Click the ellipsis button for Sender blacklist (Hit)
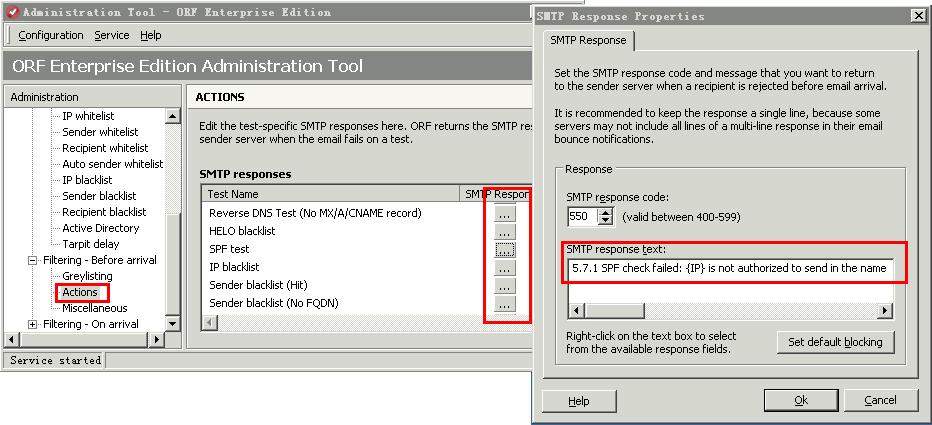 click(505, 286)
